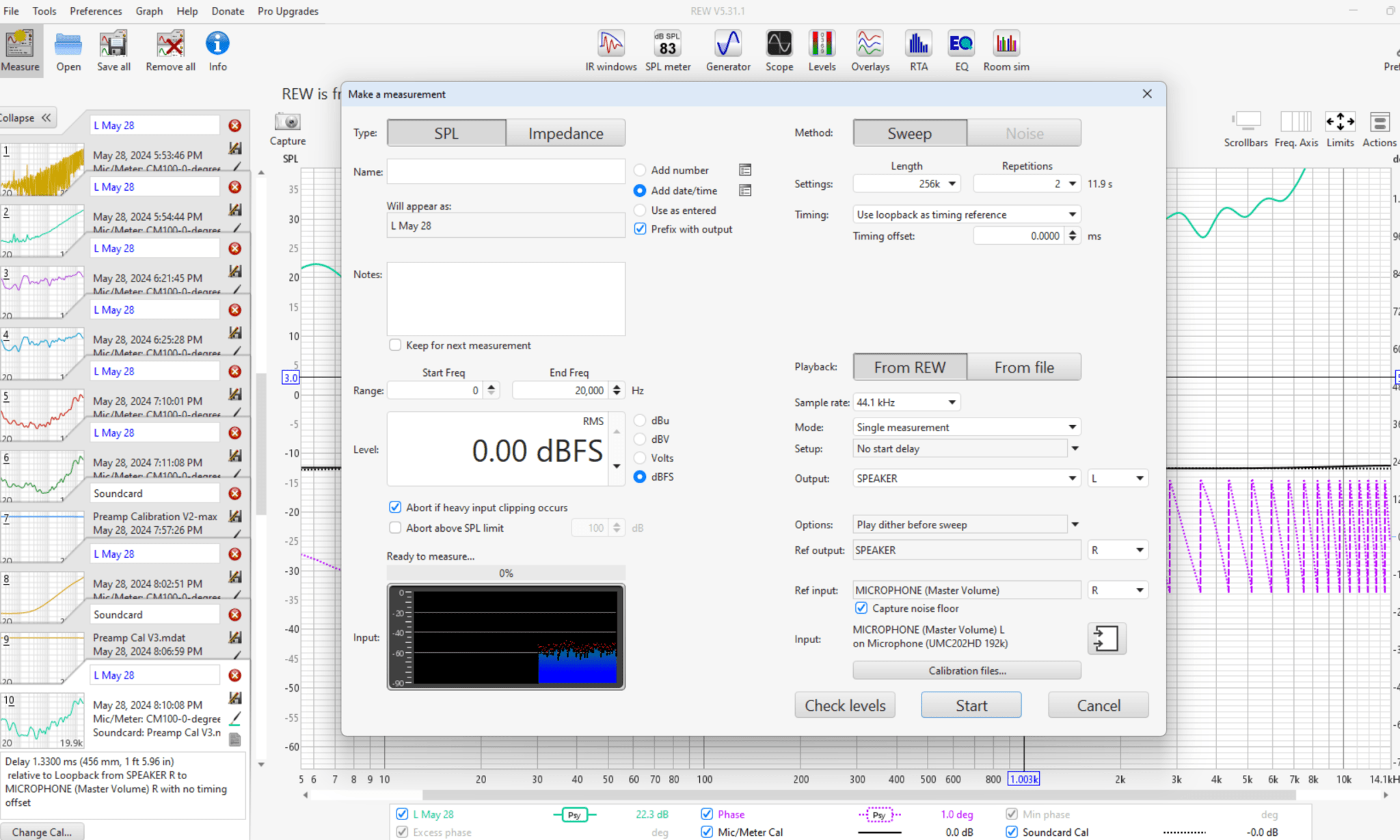Open the Generator tool
Screen dimensions: 1400x840
[728, 51]
